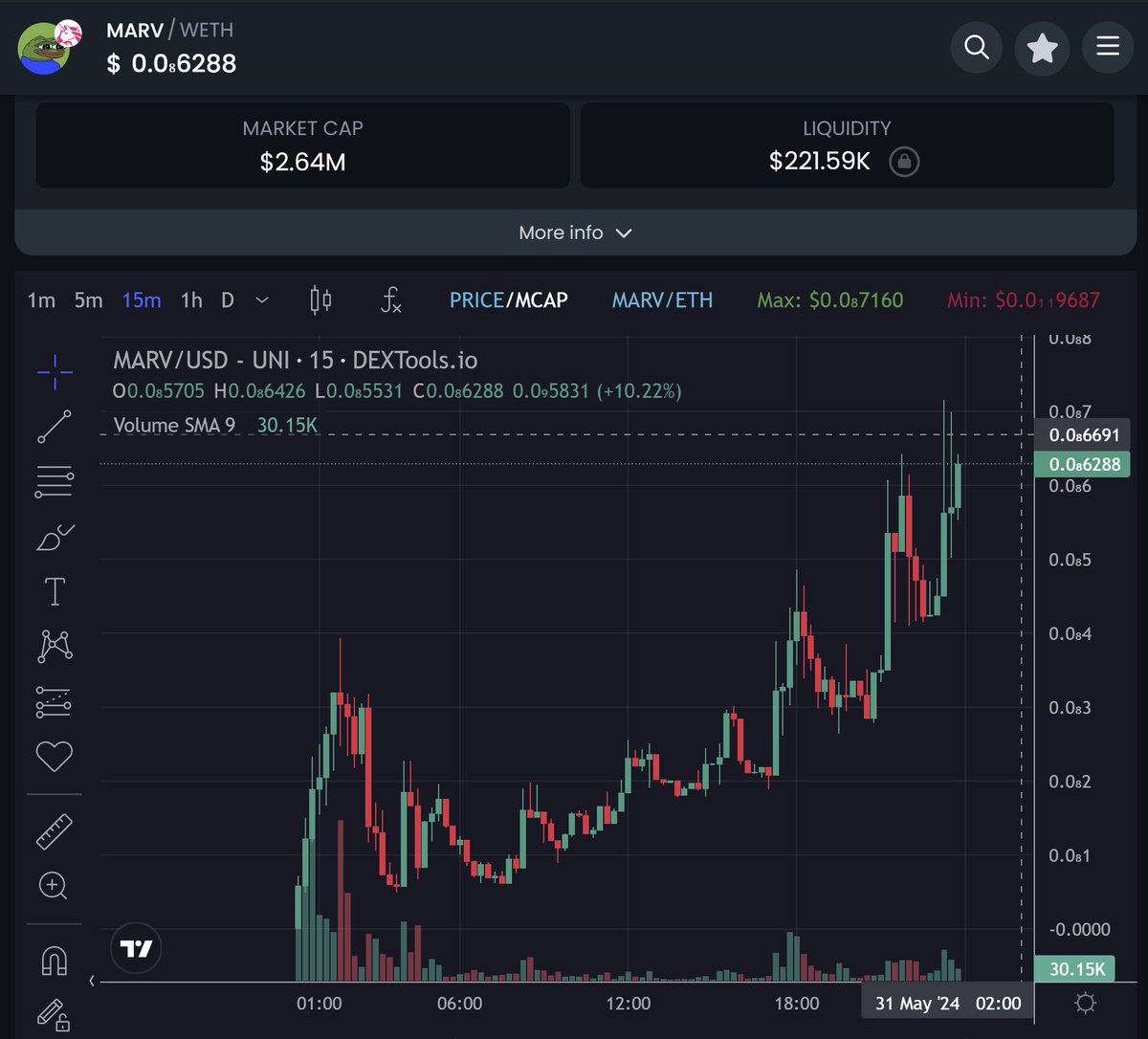Screen dimensions: 1148x1039
Task: Click the liquidity lock icon
Action: (x=904, y=162)
